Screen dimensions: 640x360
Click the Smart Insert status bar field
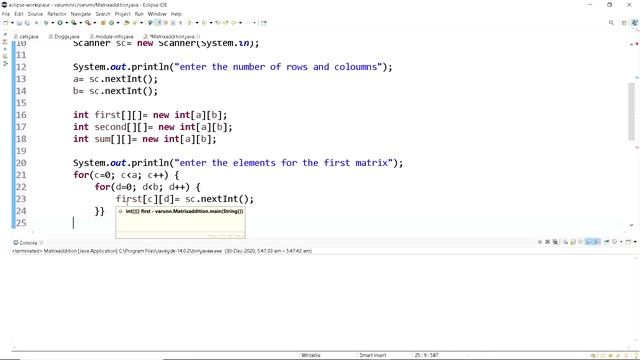373,355
